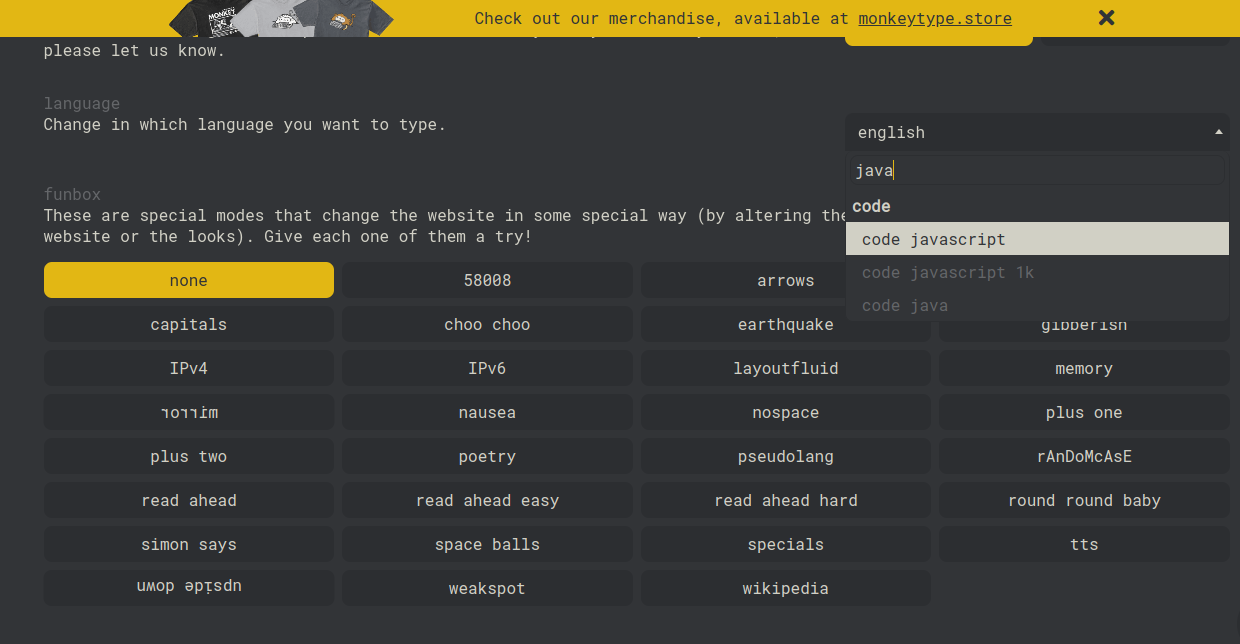Enable the layoutfluid funbox
Screen dimensions: 1240x644
pyautogui.click(x=785, y=368)
